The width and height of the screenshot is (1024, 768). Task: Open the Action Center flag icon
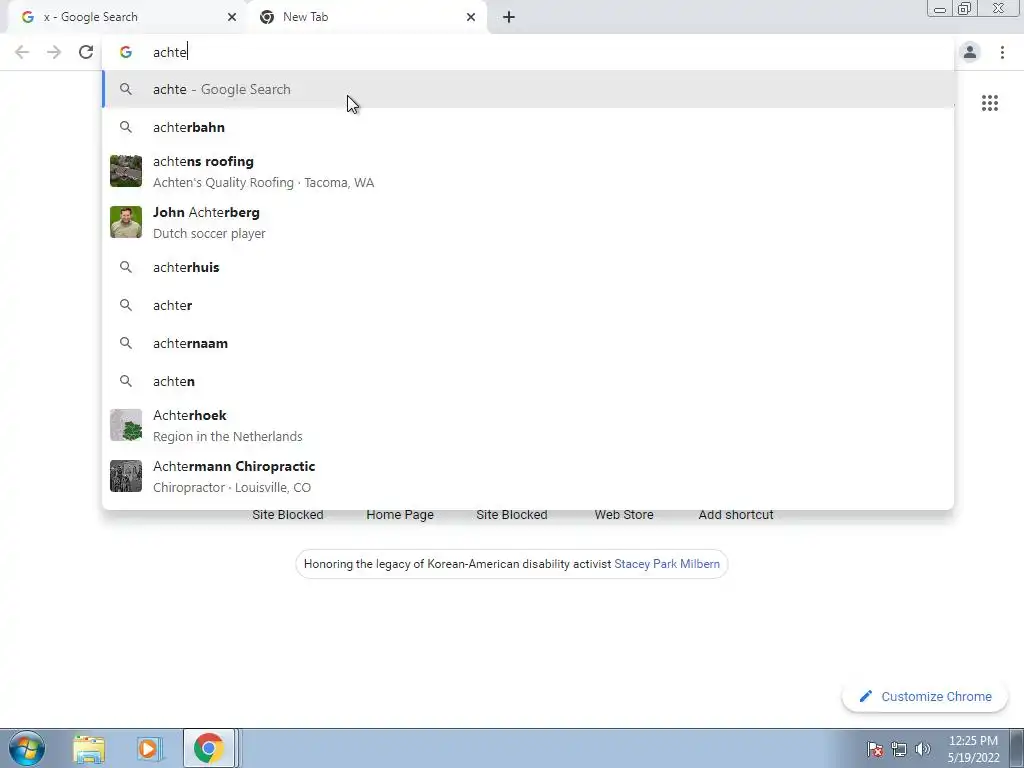874,749
